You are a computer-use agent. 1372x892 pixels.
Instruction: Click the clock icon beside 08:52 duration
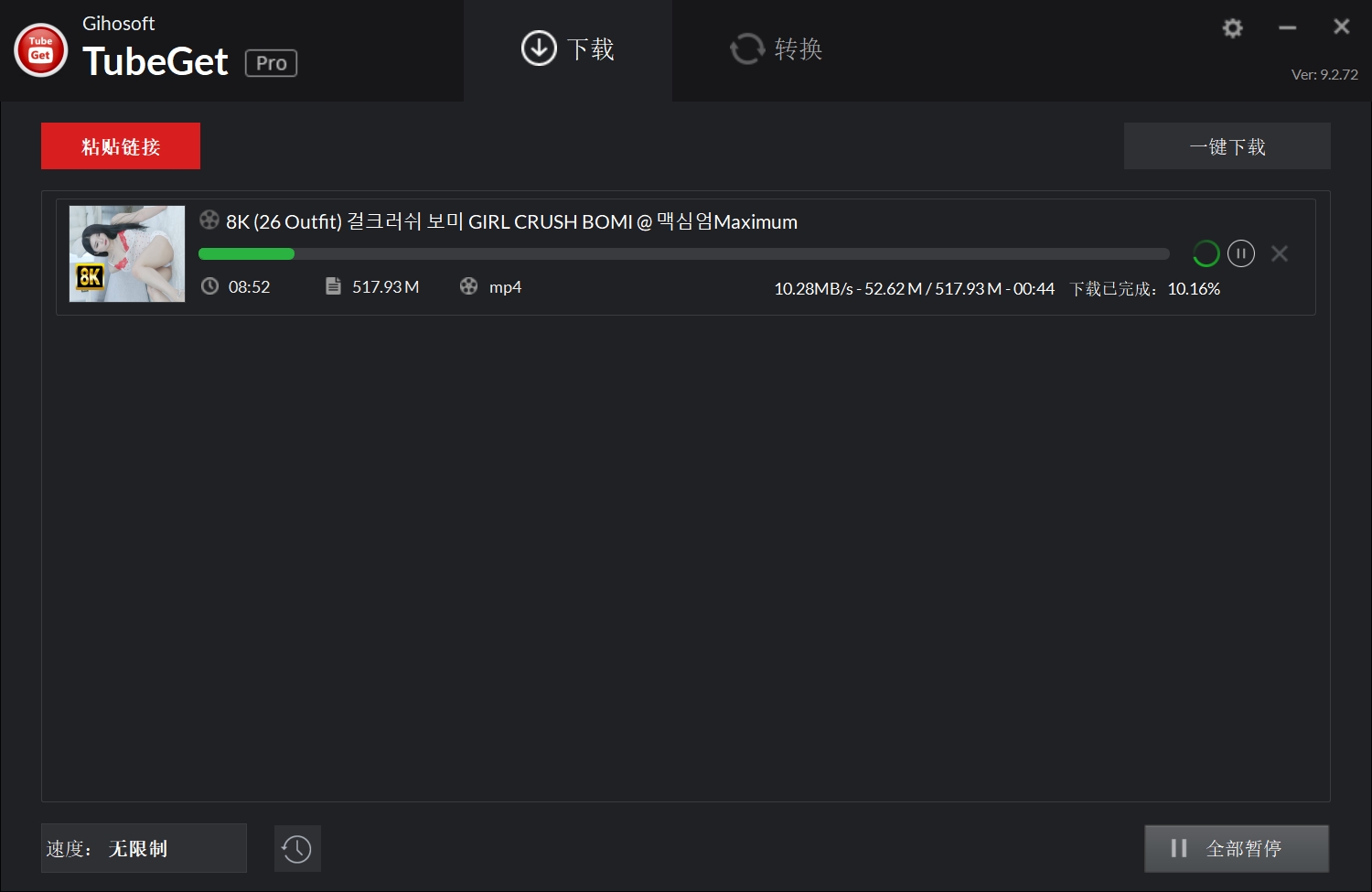pyautogui.click(x=211, y=285)
